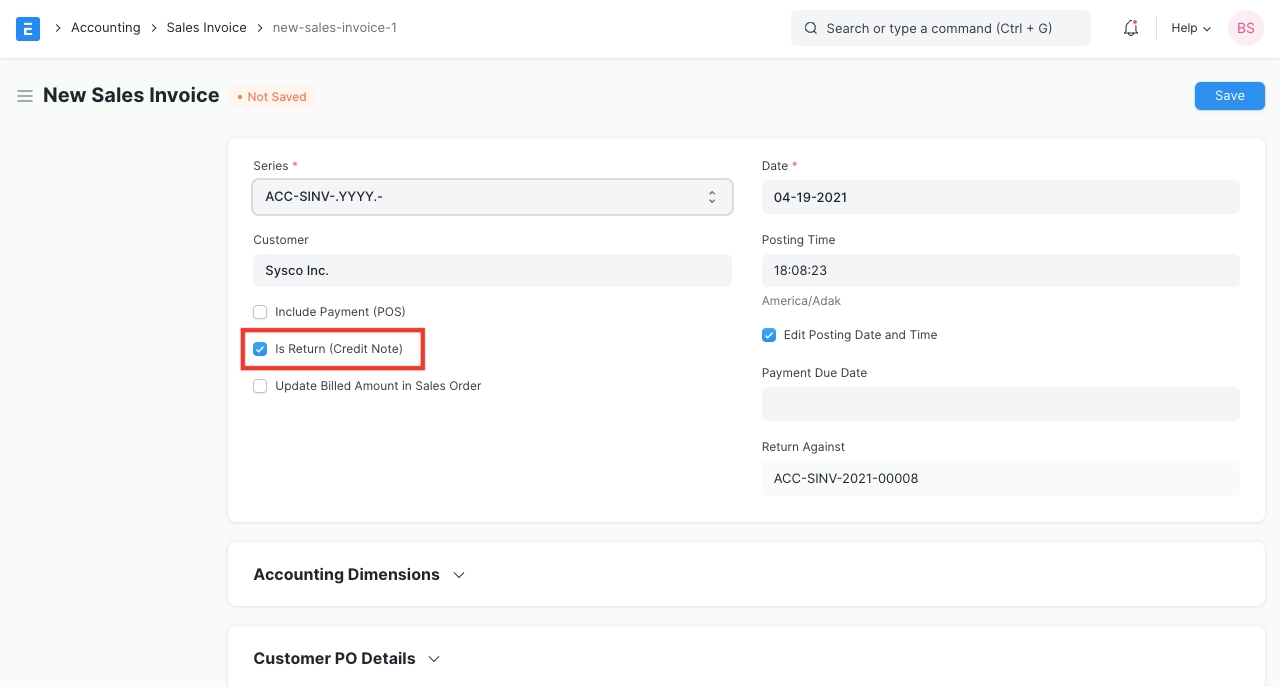
Task: Click the empty Payment Due Date field
Action: [1000, 404]
